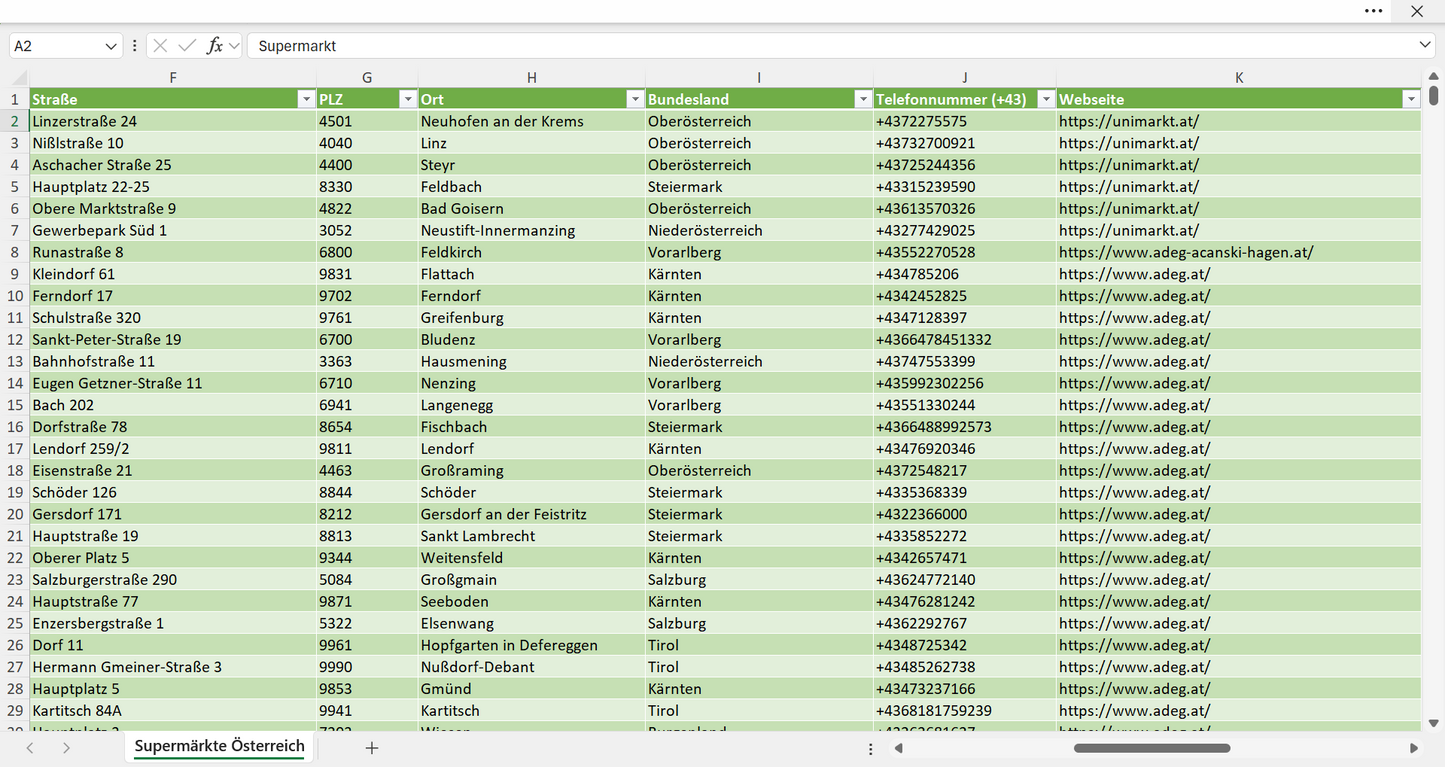Click the Insert Function fx icon

[x=214, y=46]
